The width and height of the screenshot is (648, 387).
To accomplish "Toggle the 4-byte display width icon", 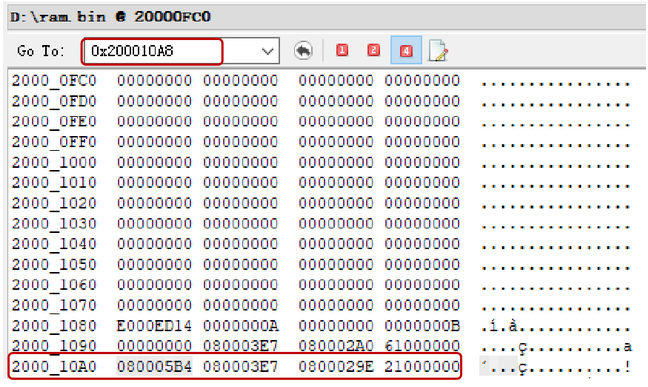I will click(x=406, y=50).
